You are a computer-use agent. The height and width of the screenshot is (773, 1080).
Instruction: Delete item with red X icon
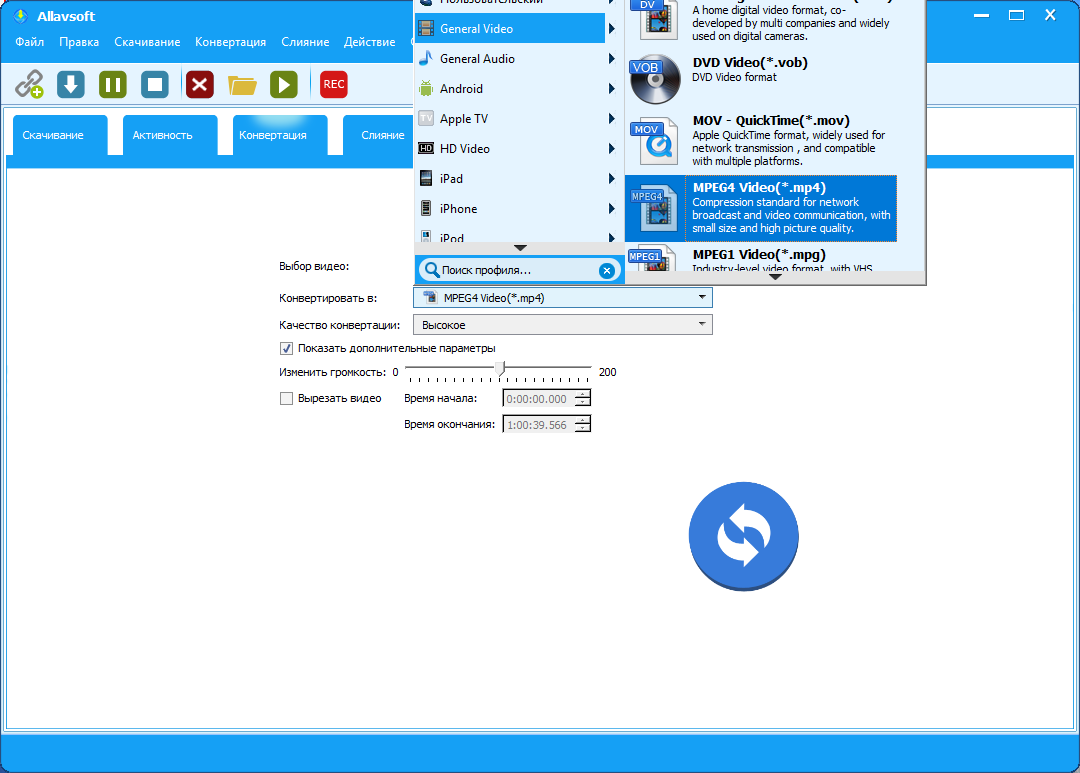(x=200, y=85)
